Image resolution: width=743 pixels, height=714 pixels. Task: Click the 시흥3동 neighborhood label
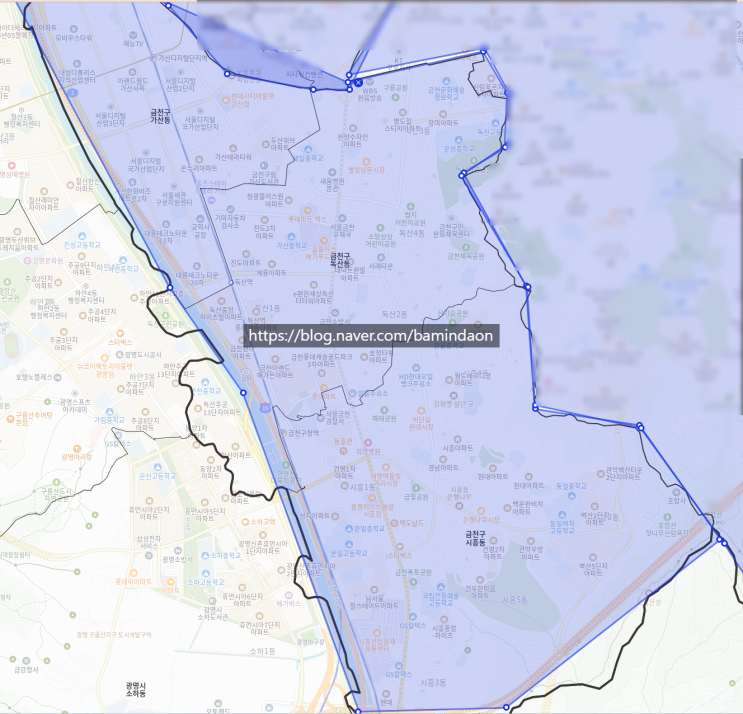[433, 683]
